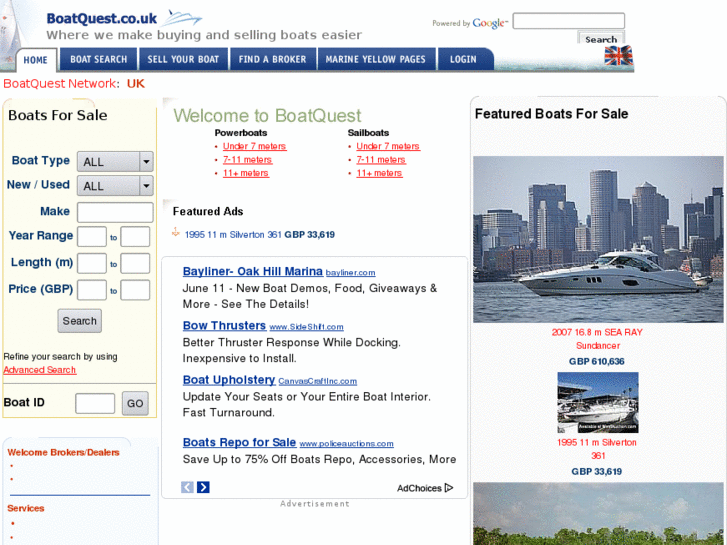Click the Make input field
This screenshot has height=545, width=727.
pos(115,212)
